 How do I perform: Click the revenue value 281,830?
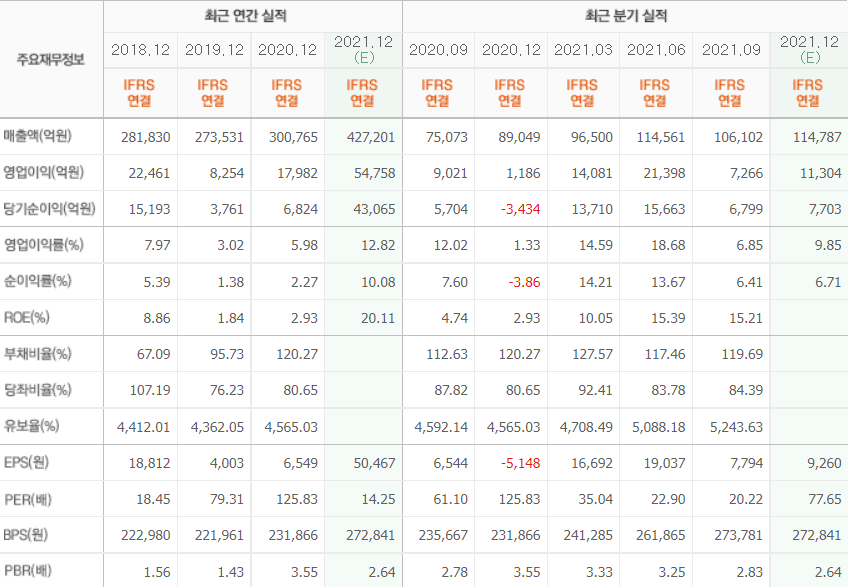coord(145,137)
